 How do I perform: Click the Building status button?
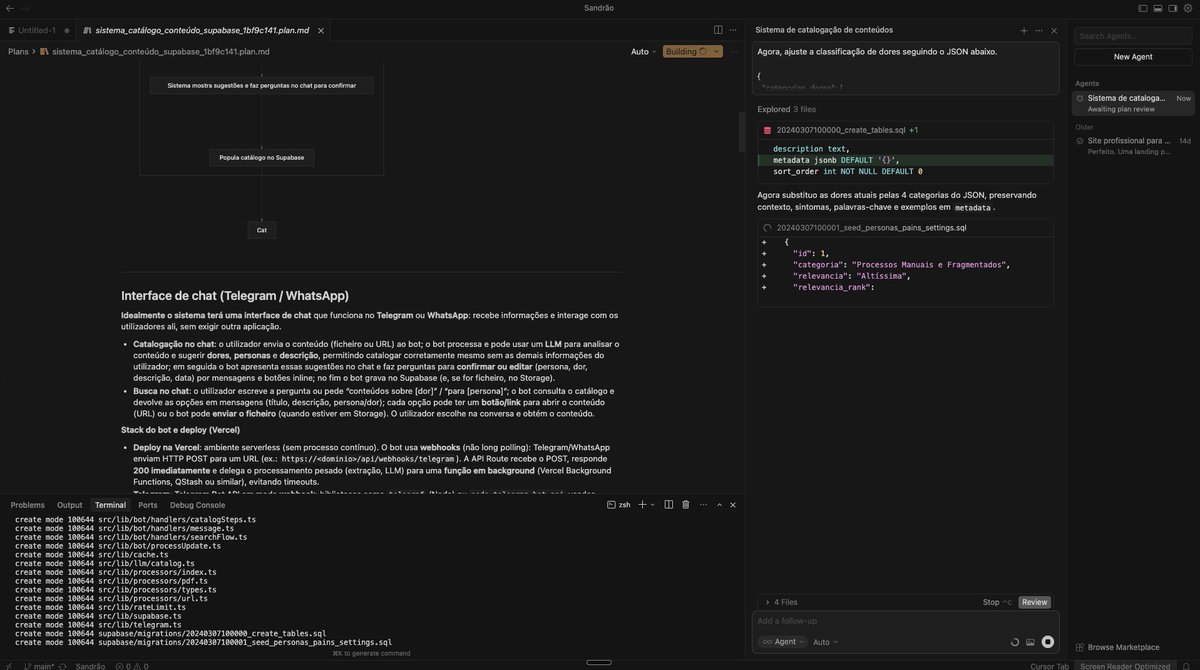coord(686,51)
